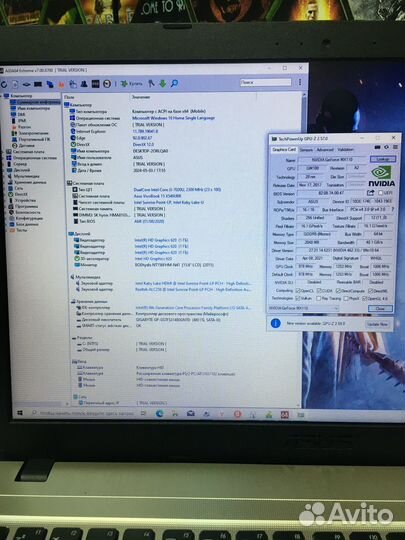Click the Update Now button

[377, 324]
